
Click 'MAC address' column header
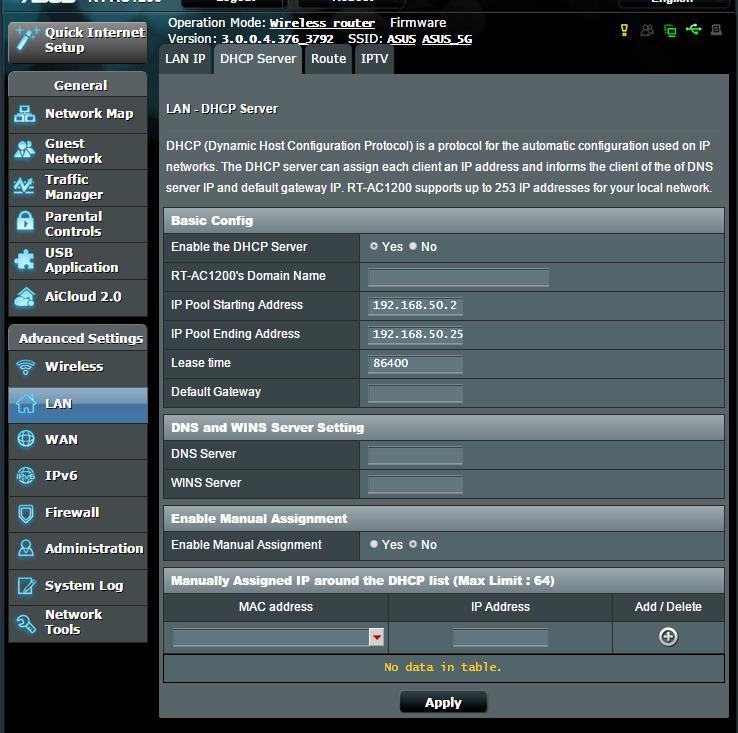point(276,606)
